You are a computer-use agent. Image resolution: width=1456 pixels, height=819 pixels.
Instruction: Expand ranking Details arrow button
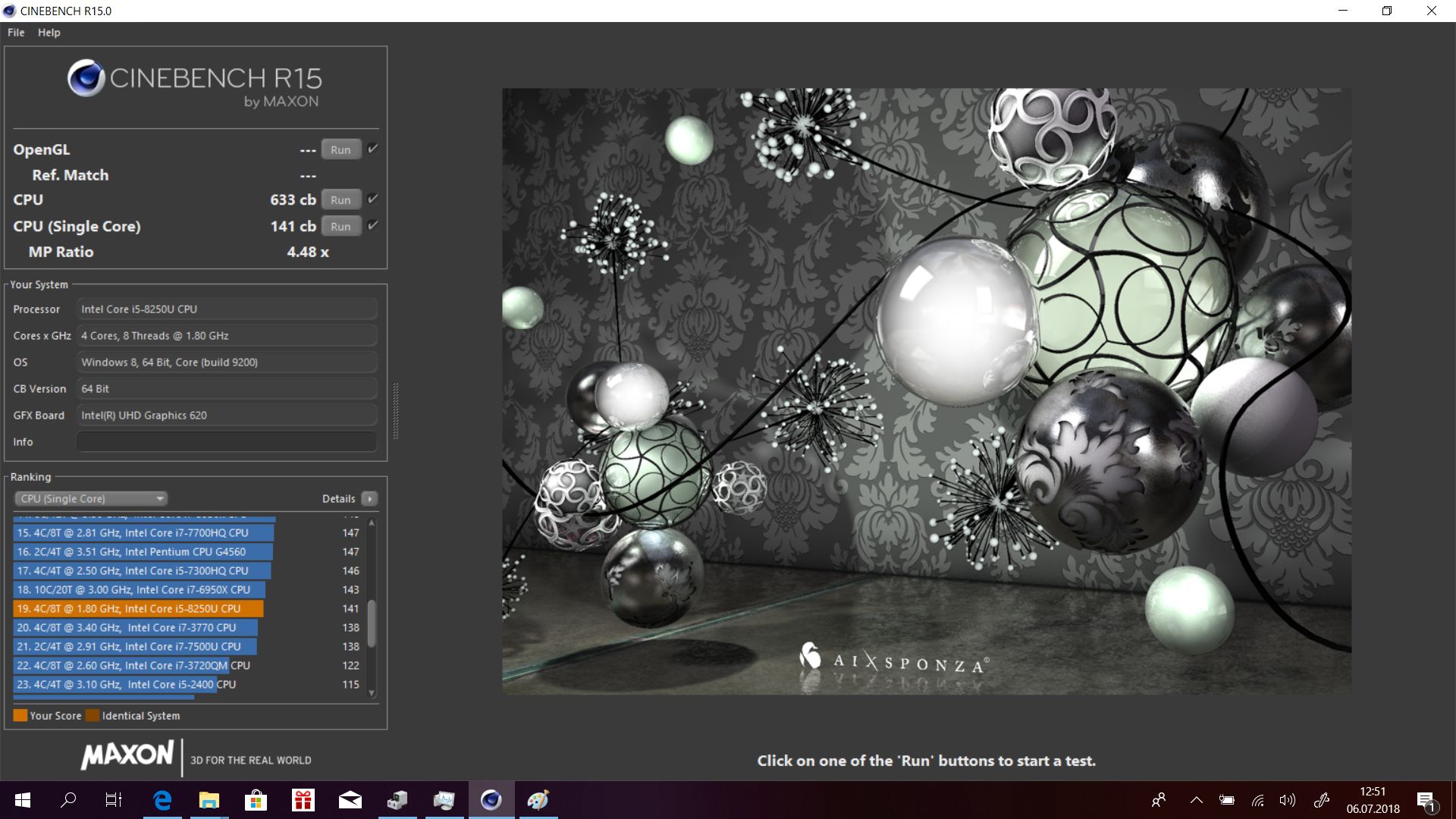coord(369,498)
